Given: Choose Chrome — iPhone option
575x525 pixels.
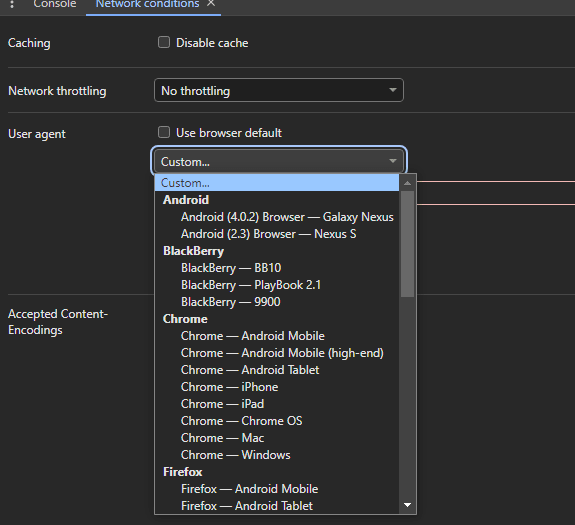Looking at the screenshot, I should coord(277,387).
